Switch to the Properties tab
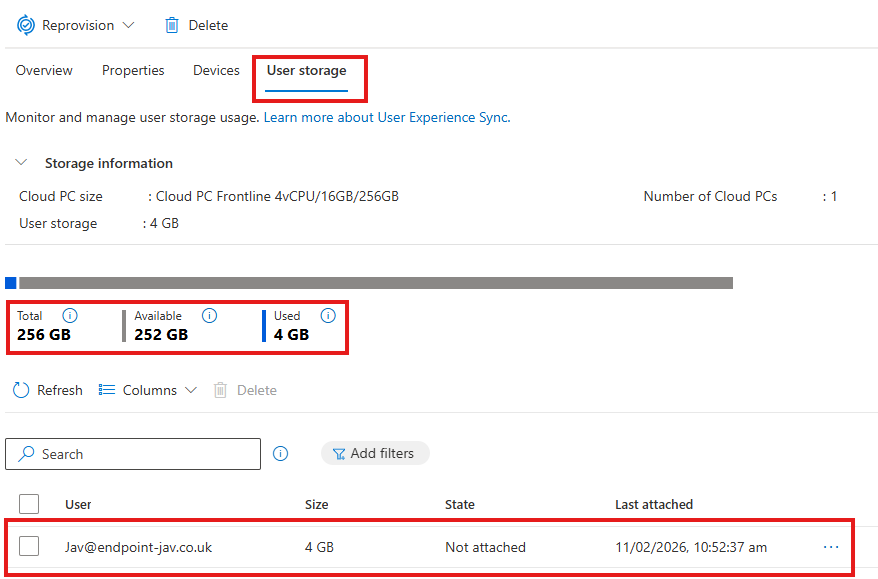878x579 pixels. (x=133, y=71)
